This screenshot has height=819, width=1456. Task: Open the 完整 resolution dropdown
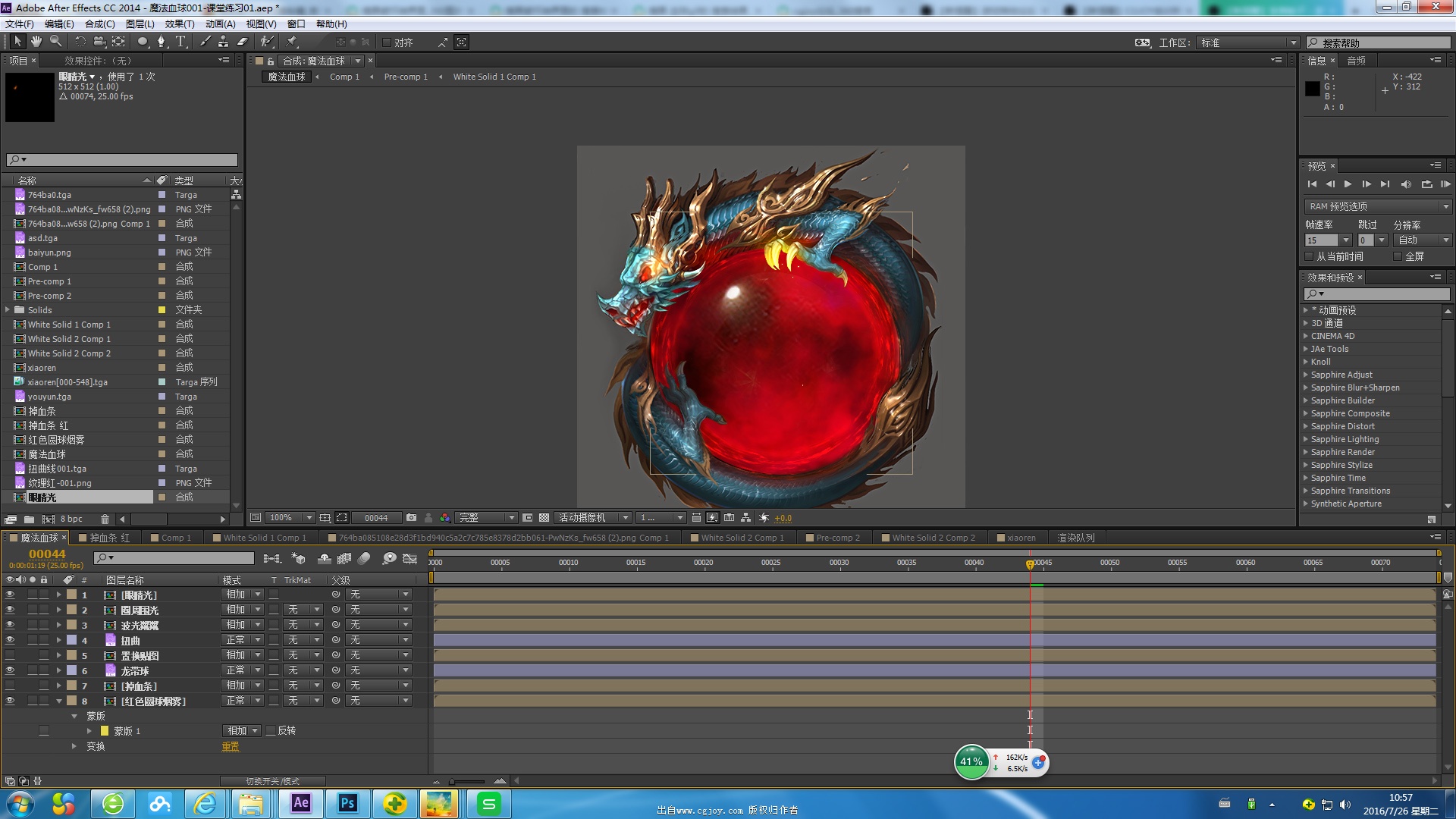click(x=486, y=518)
